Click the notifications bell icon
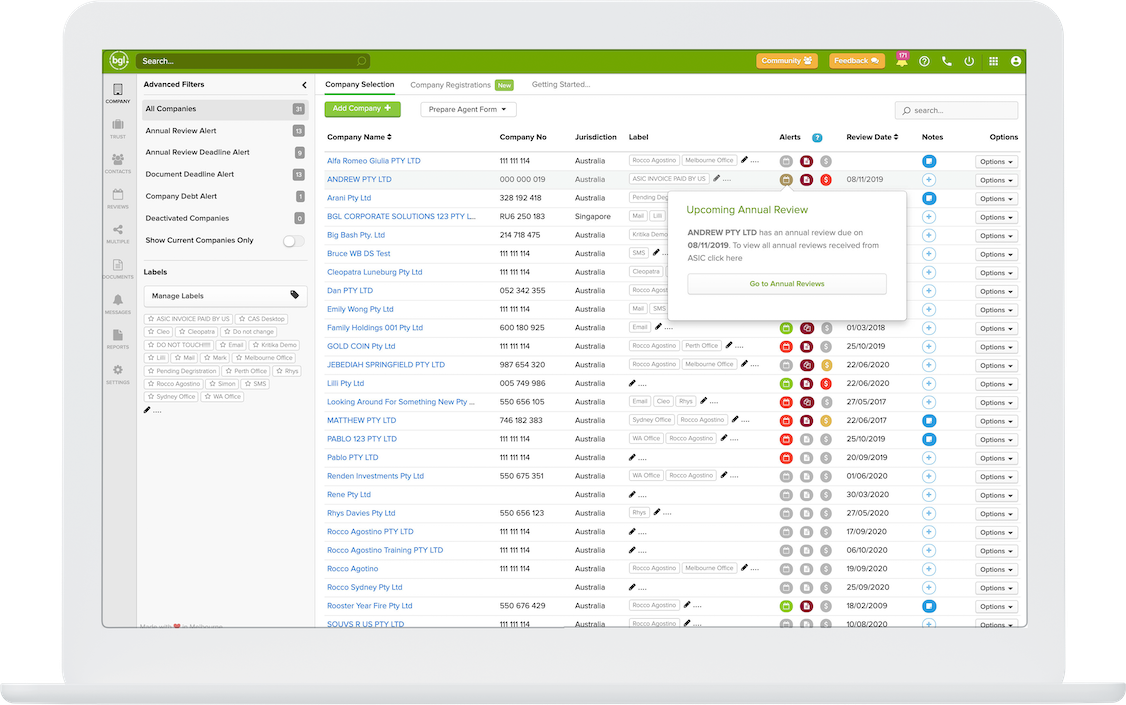1126x705 pixels. (x=901, y=61)
